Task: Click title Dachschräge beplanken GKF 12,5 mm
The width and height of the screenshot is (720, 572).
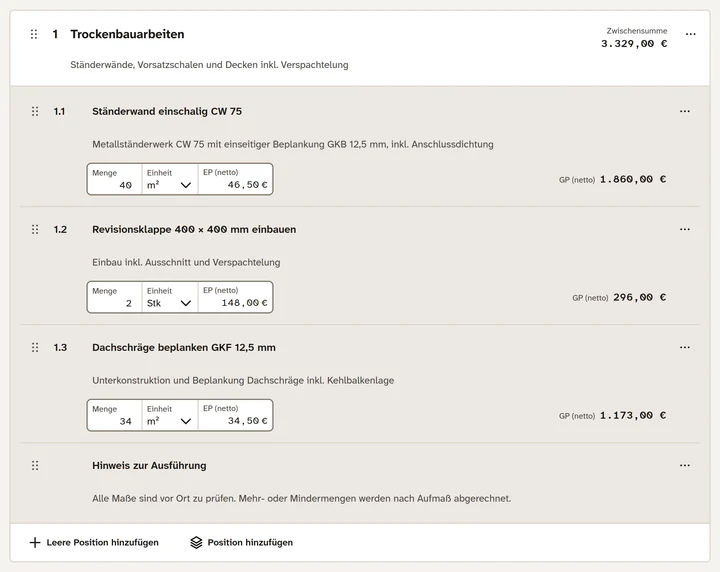Action: pos(184,347)
